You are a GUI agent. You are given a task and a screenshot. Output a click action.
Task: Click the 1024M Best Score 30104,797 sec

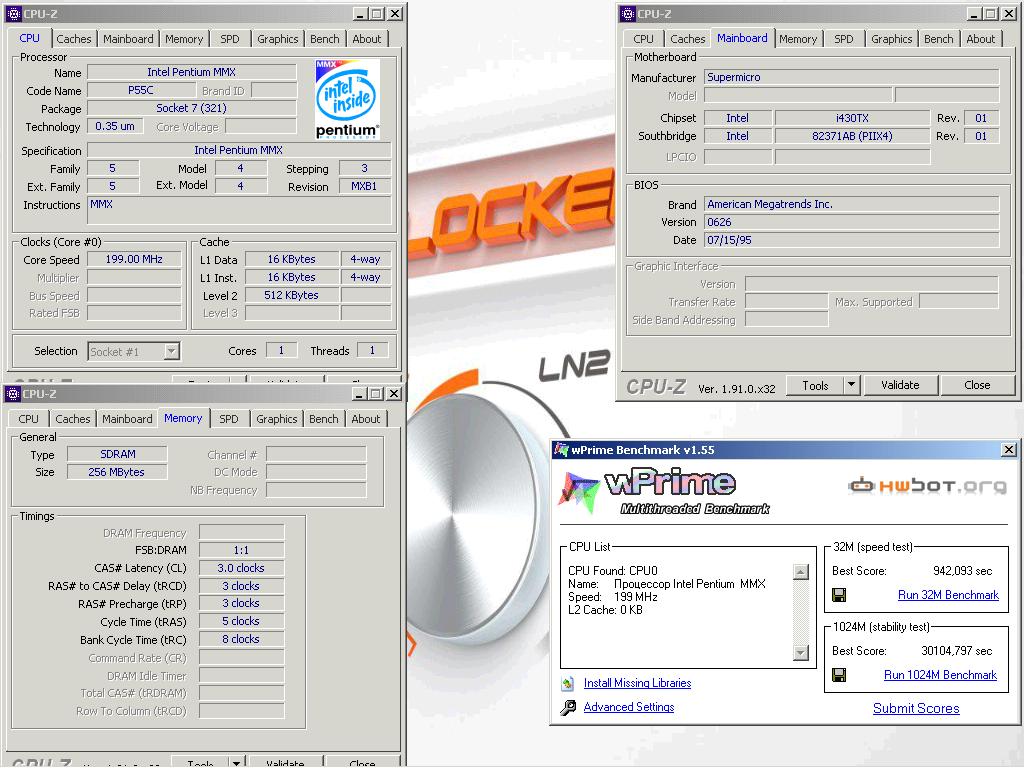(x=957, y=651)
